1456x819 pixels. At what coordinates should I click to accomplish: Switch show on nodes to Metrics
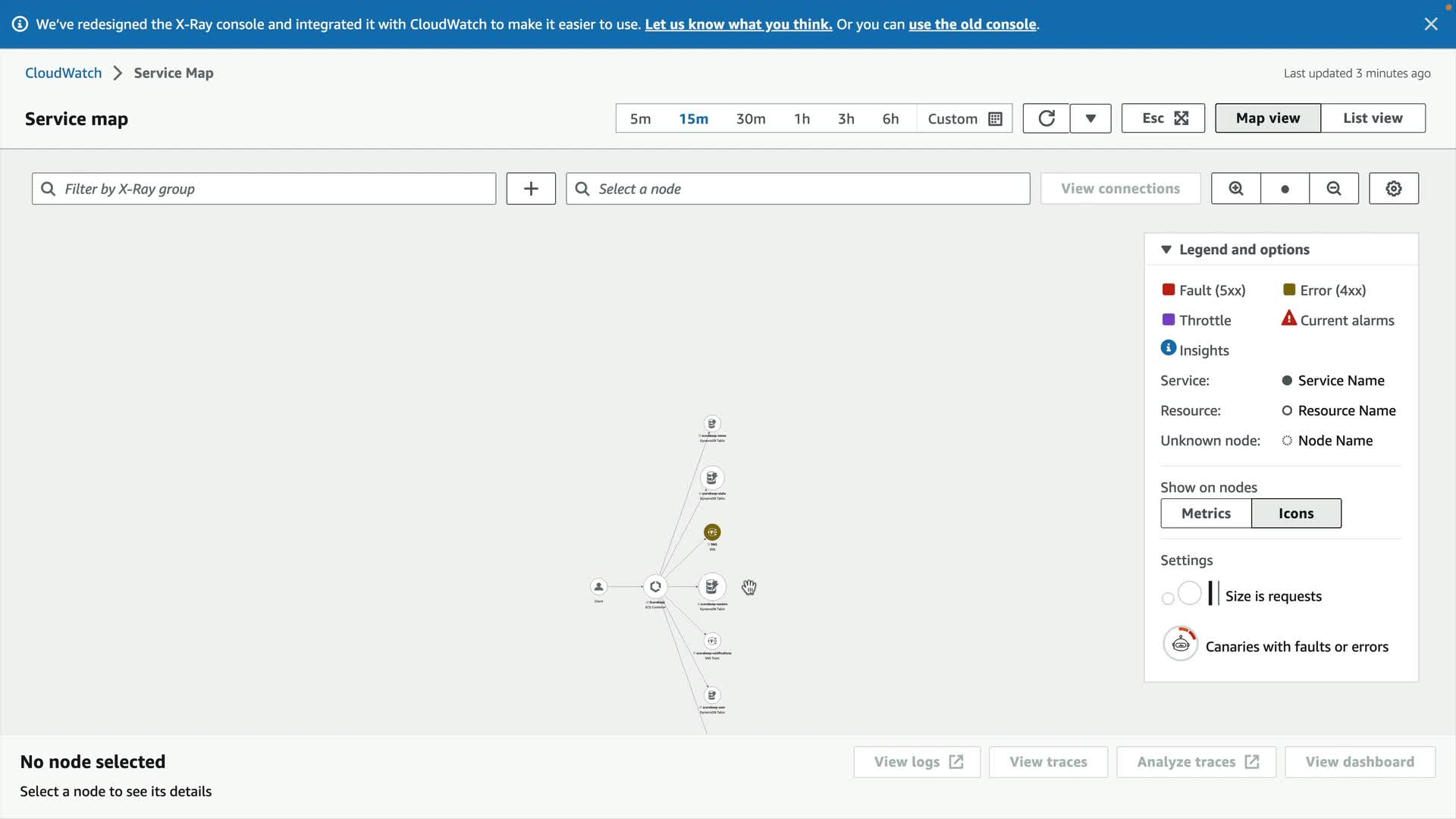pyautogui.click(x=1205, y=513)
